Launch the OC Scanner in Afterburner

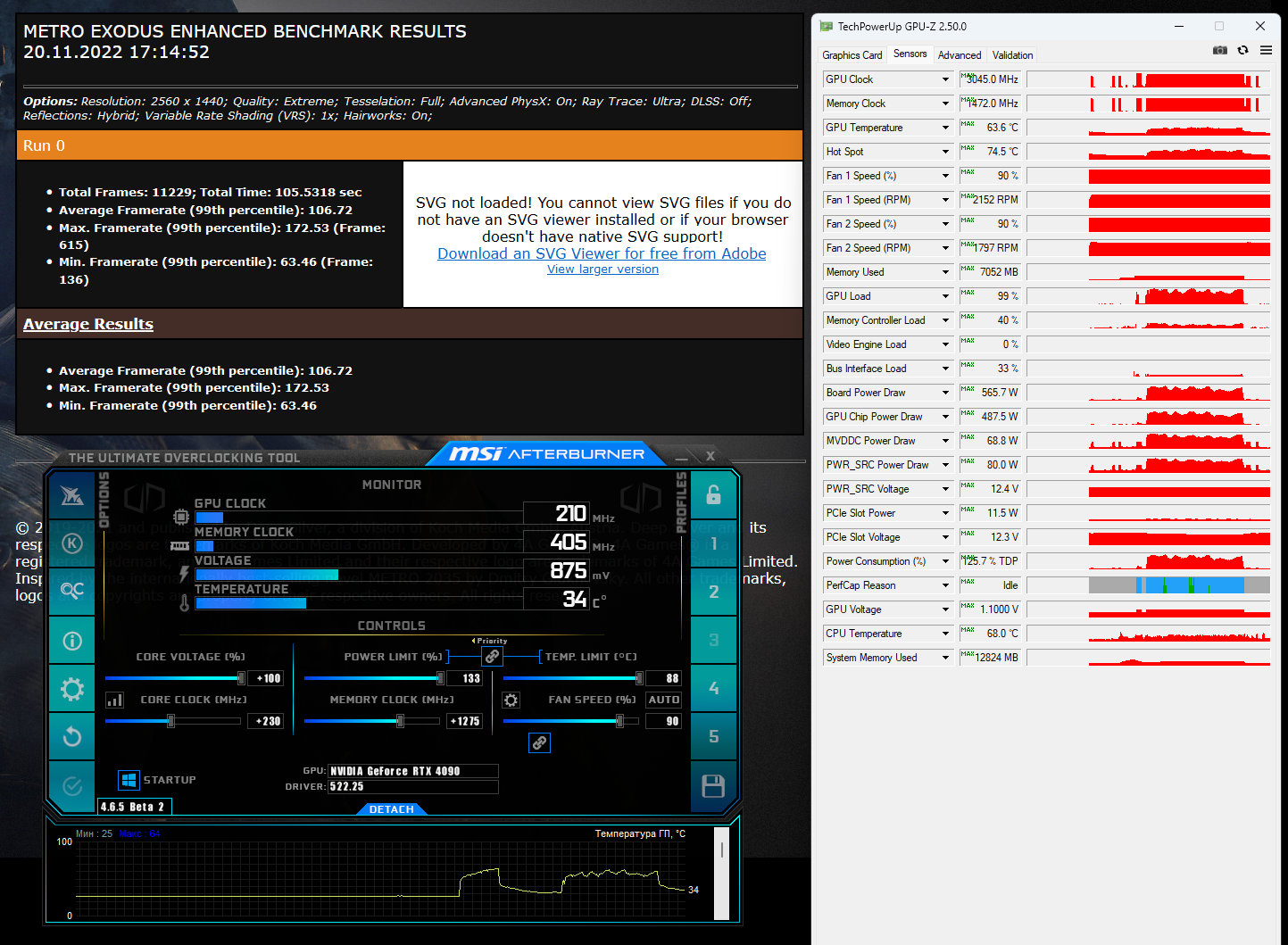[x=72, y=591]
